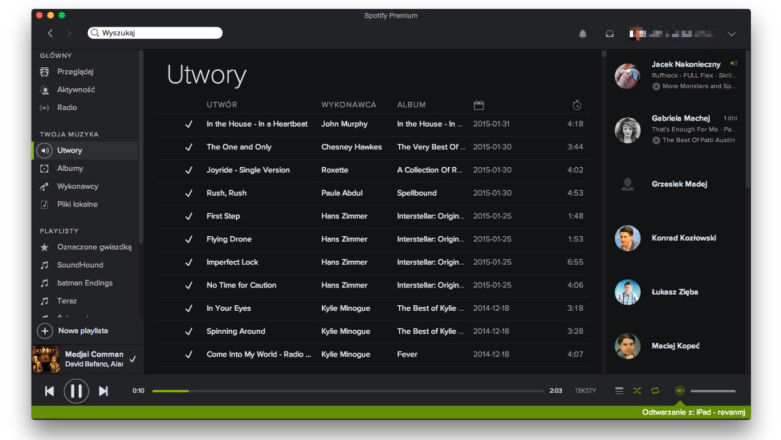Screen dimensions: 781x440
Task: Open the inbox icon next to bell
Action: [610, 33]
